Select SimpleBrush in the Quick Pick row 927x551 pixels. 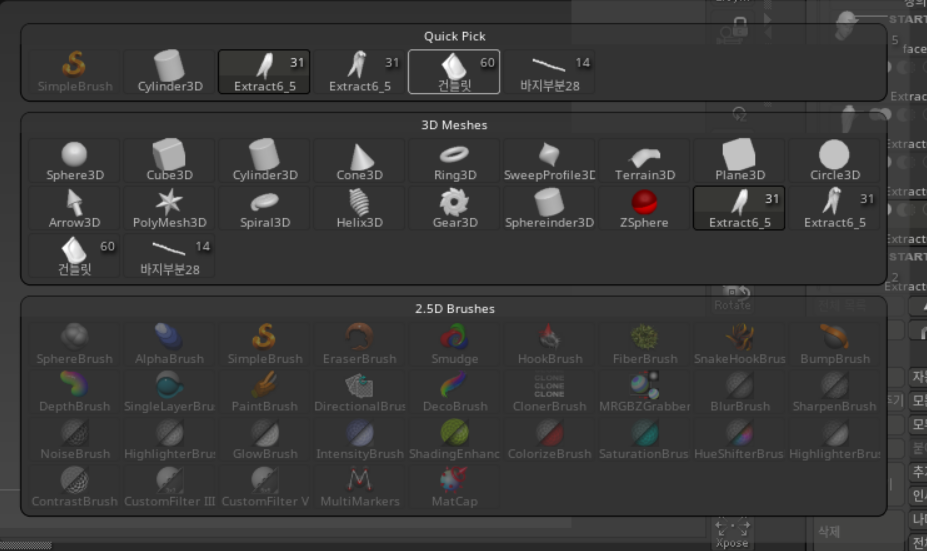[74, 72]
